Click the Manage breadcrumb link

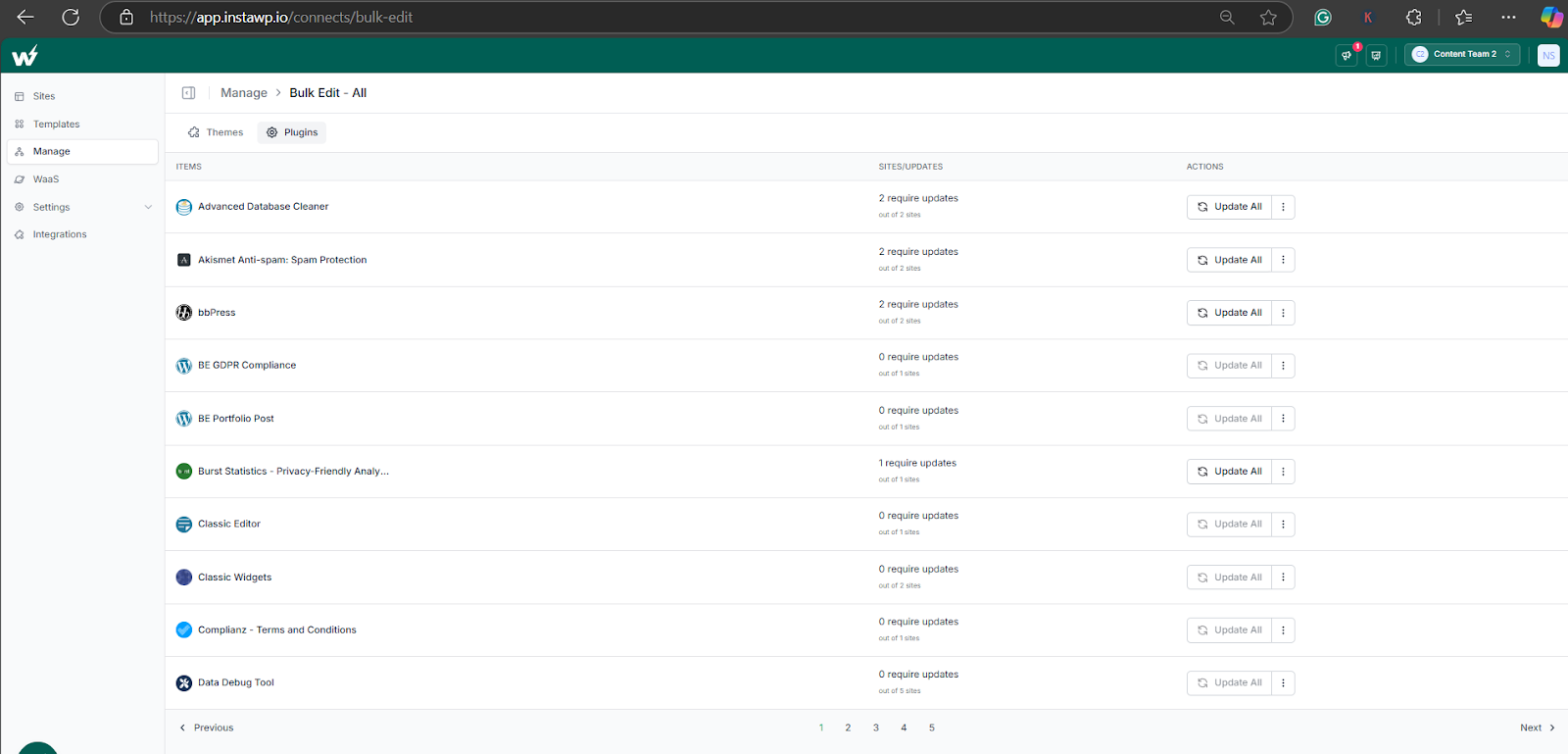pos(244,93)
